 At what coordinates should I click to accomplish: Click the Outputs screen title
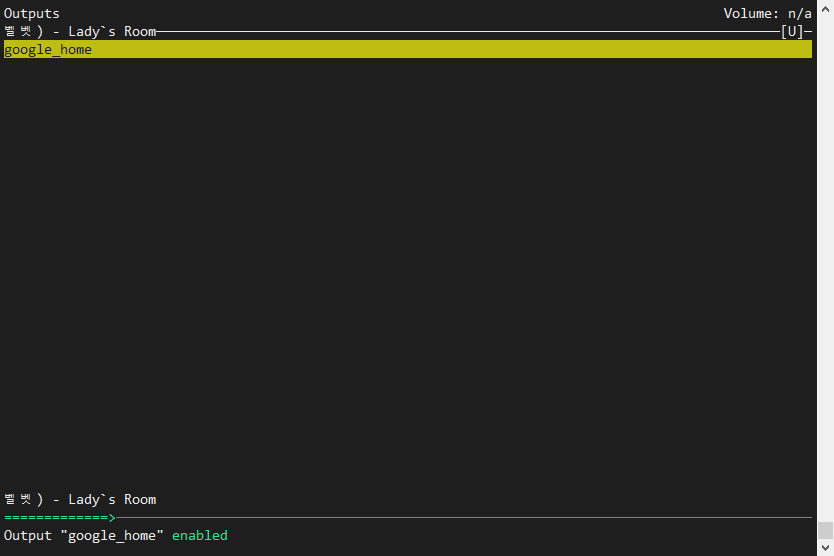(31, 13)
